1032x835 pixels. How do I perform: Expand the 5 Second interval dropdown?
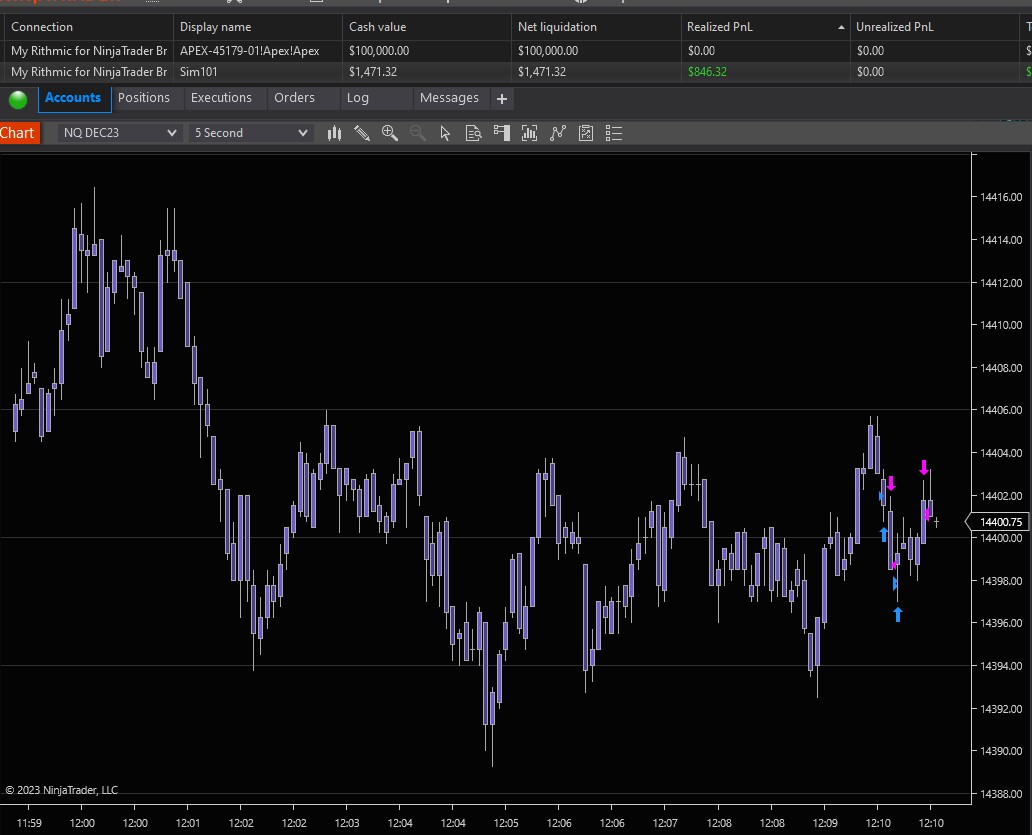303,133
